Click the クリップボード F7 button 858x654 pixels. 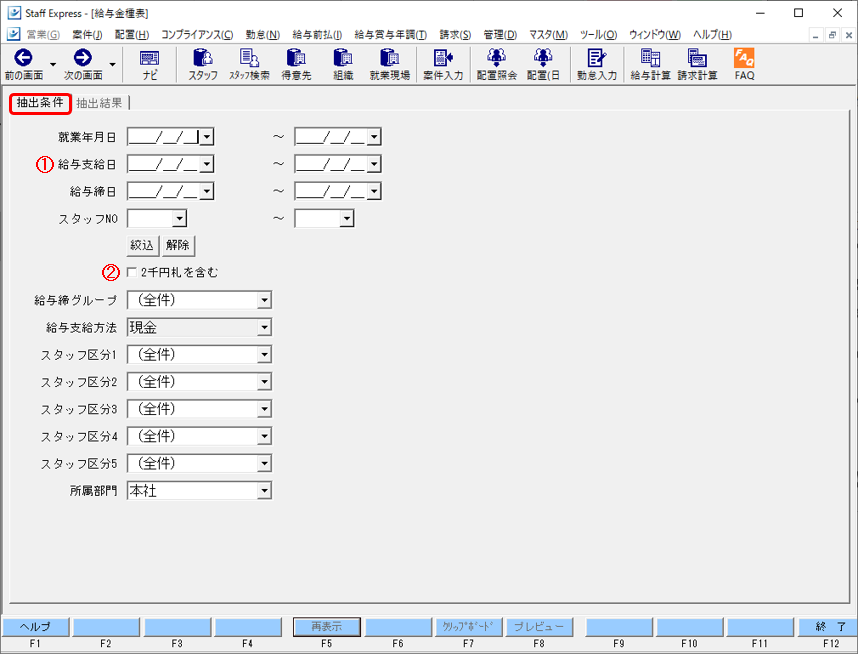pyautogui.click(x=468, y=627)
